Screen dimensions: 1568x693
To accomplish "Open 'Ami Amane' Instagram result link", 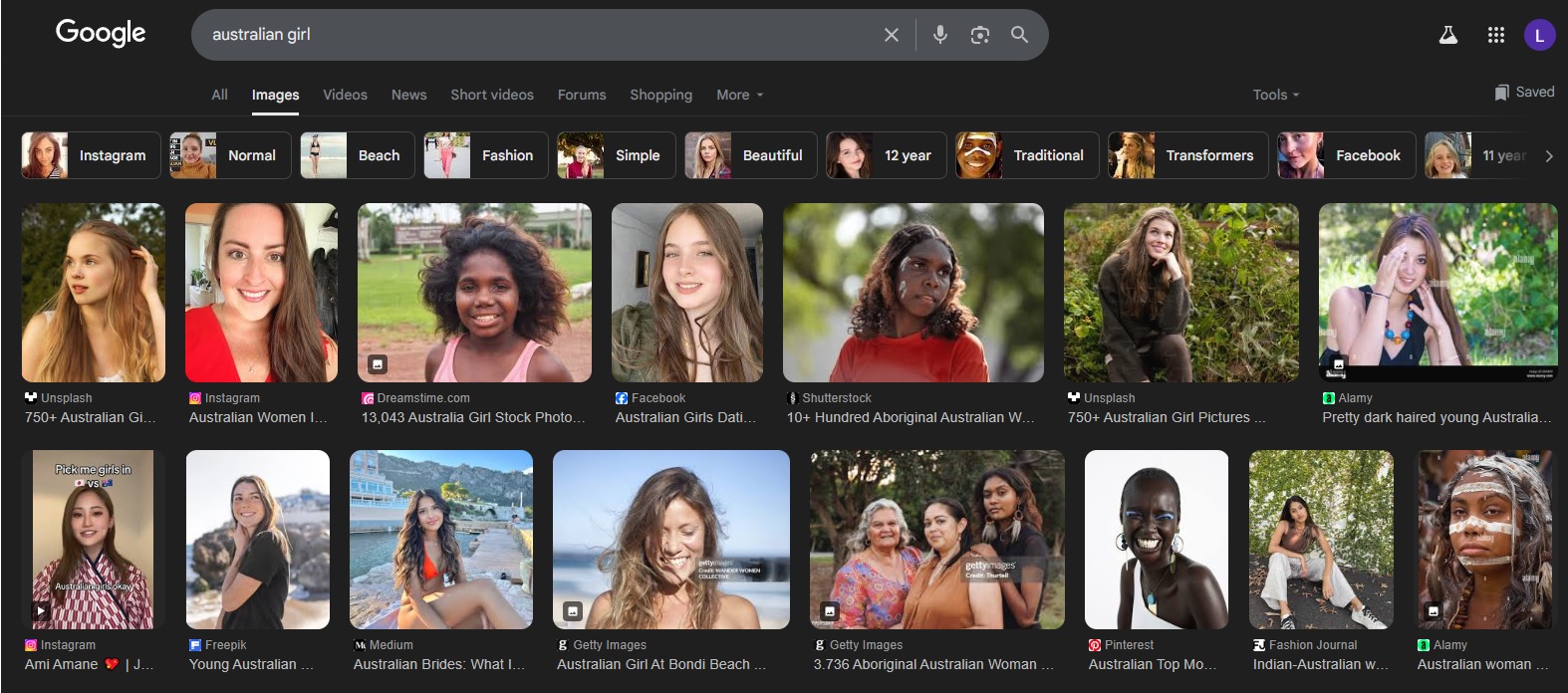I will coord(89,664).
